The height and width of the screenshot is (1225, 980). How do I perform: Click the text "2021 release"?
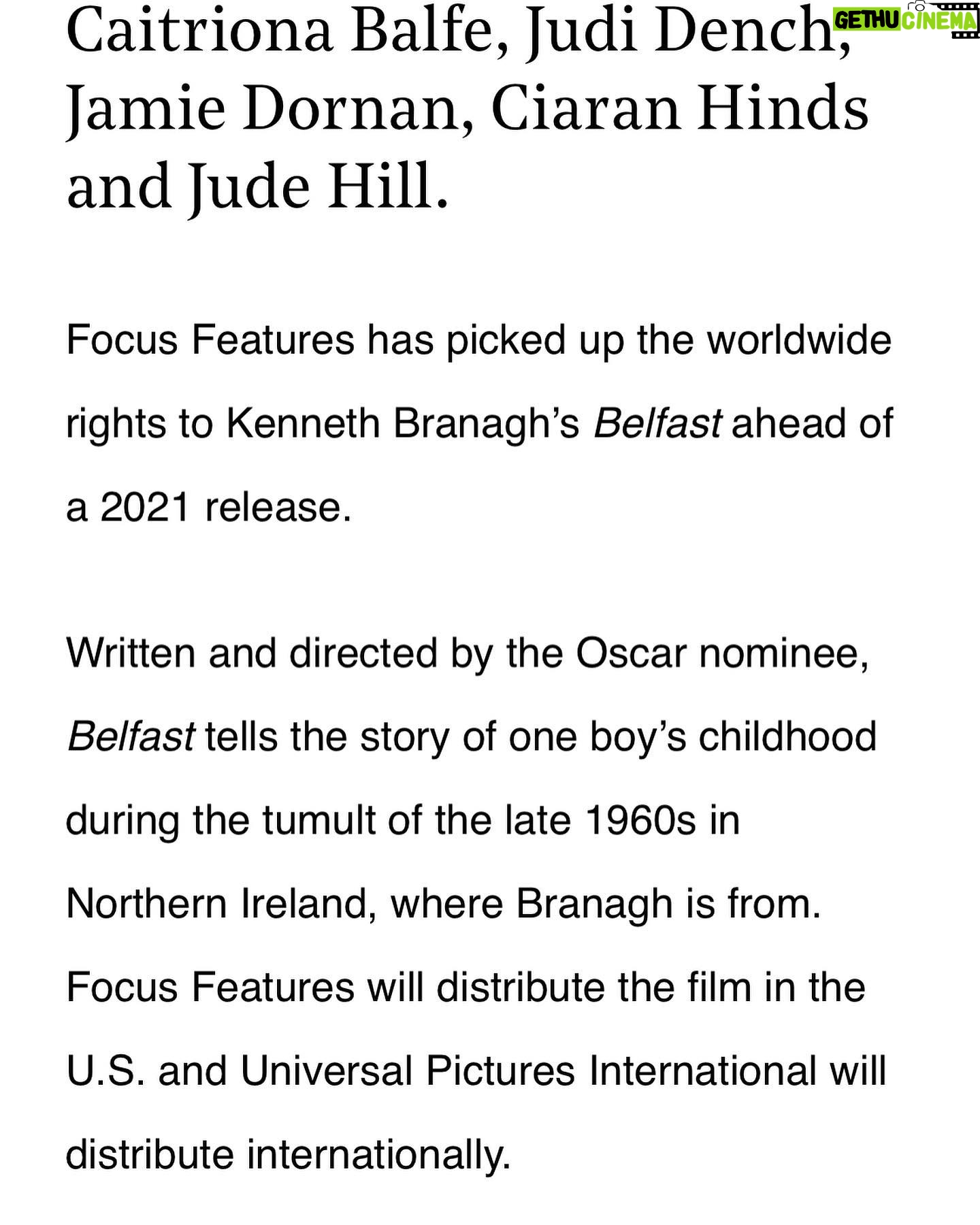coord(226,507)
